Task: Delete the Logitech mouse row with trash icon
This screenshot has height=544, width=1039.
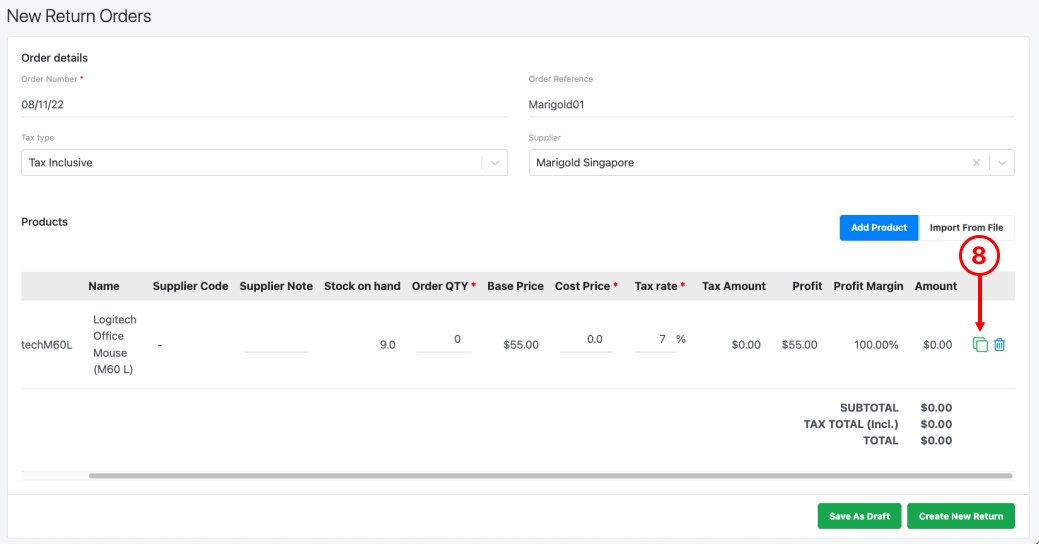Action: point(999,345)
